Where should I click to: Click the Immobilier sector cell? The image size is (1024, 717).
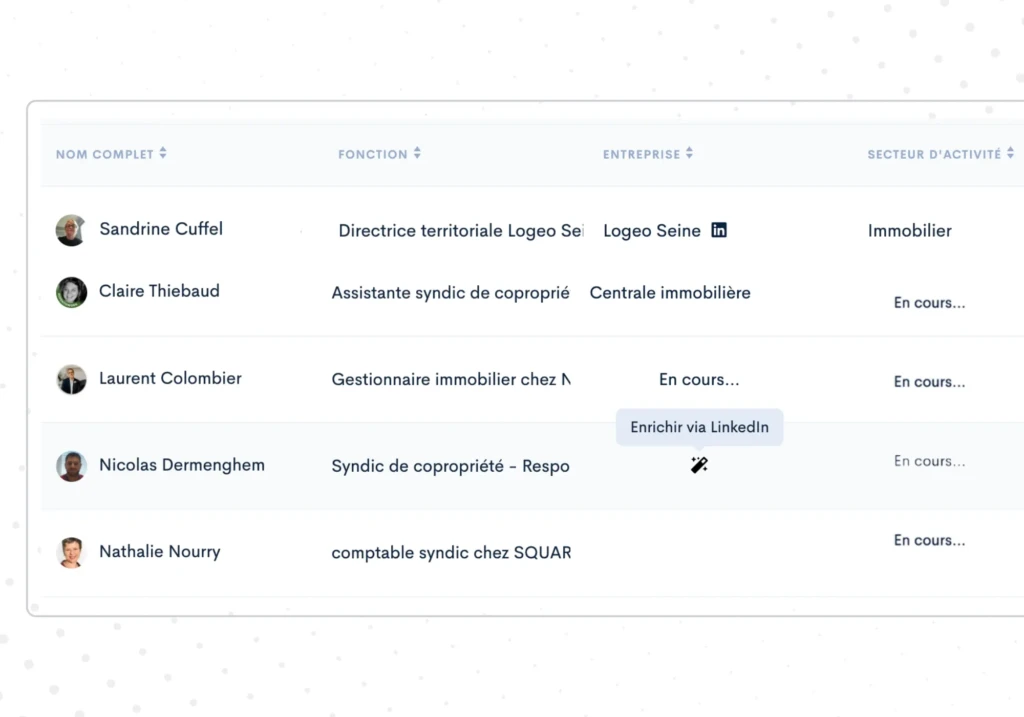[909, 231]
